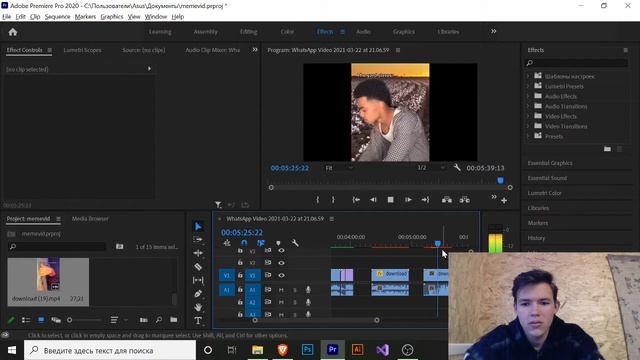Open Fit zoom level dropdown
The height and width of the screenshot is (360, 640).
pyautogui.click(x=339, y=168)
